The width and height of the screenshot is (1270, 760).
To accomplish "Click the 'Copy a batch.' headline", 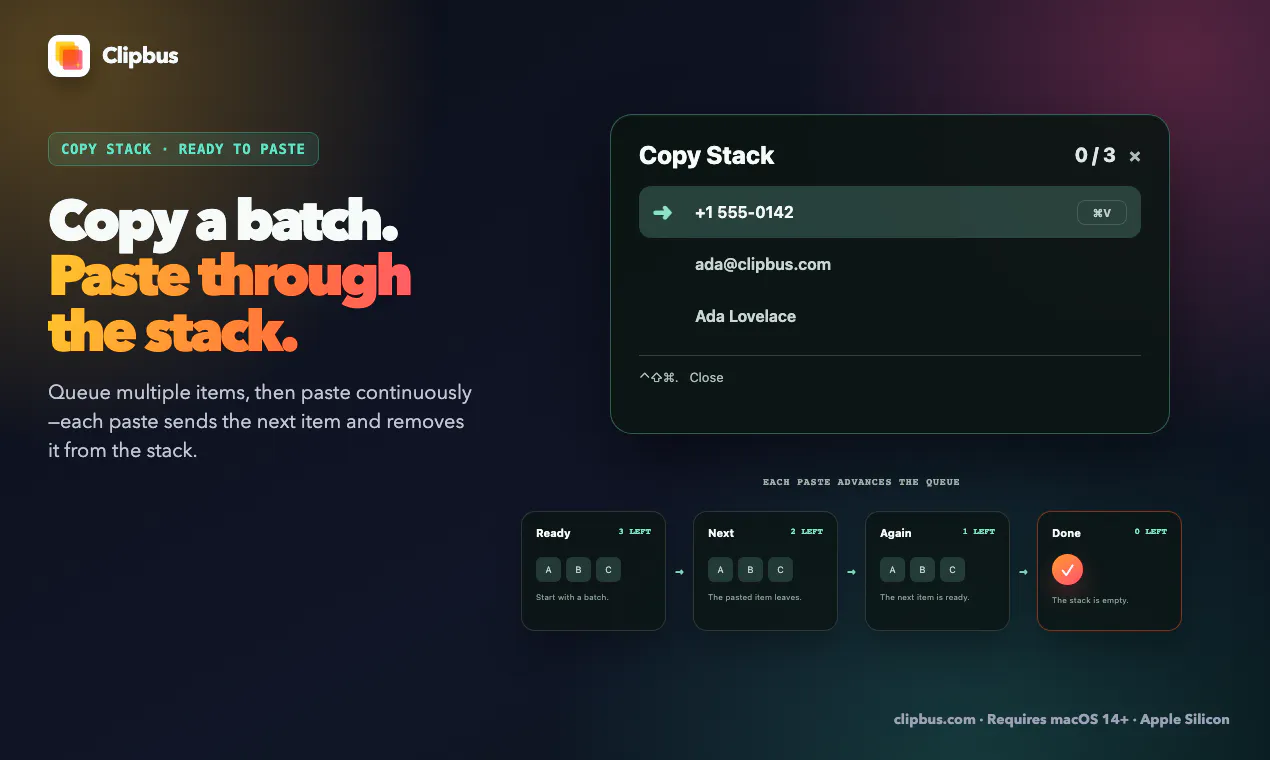I will (x=223, y=220).
